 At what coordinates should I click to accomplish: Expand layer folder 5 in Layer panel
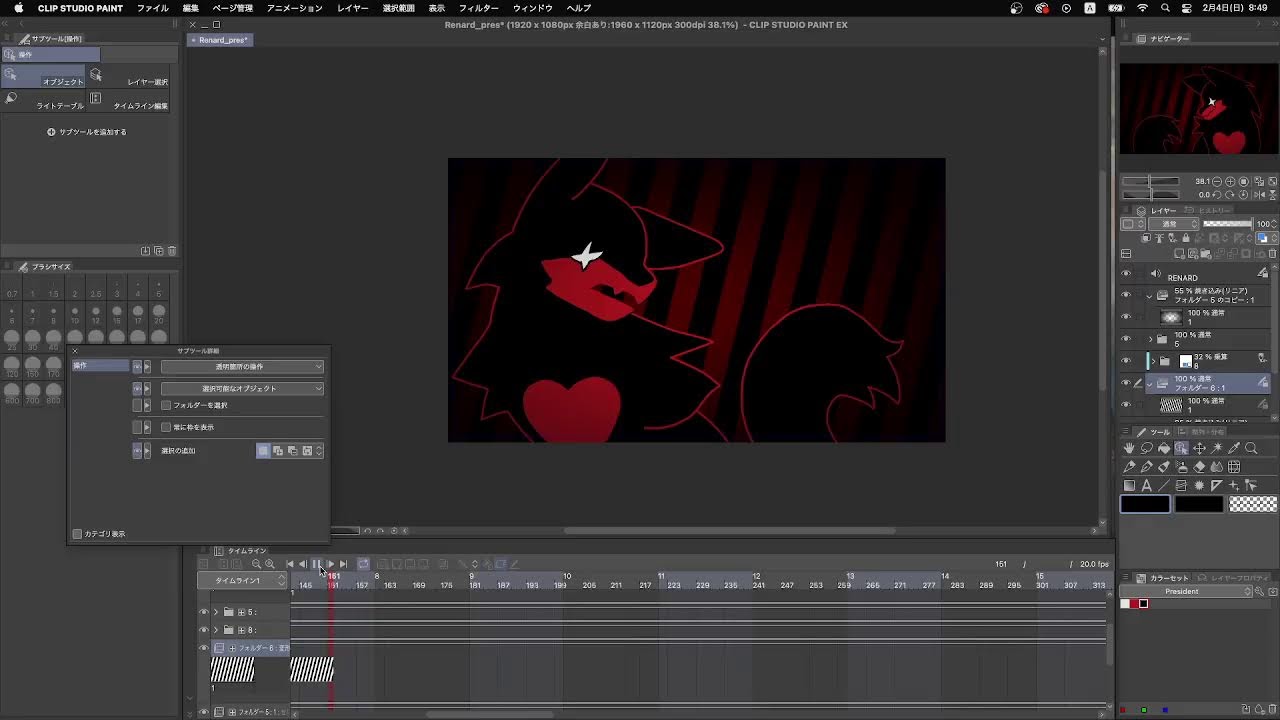point(1151,339)
